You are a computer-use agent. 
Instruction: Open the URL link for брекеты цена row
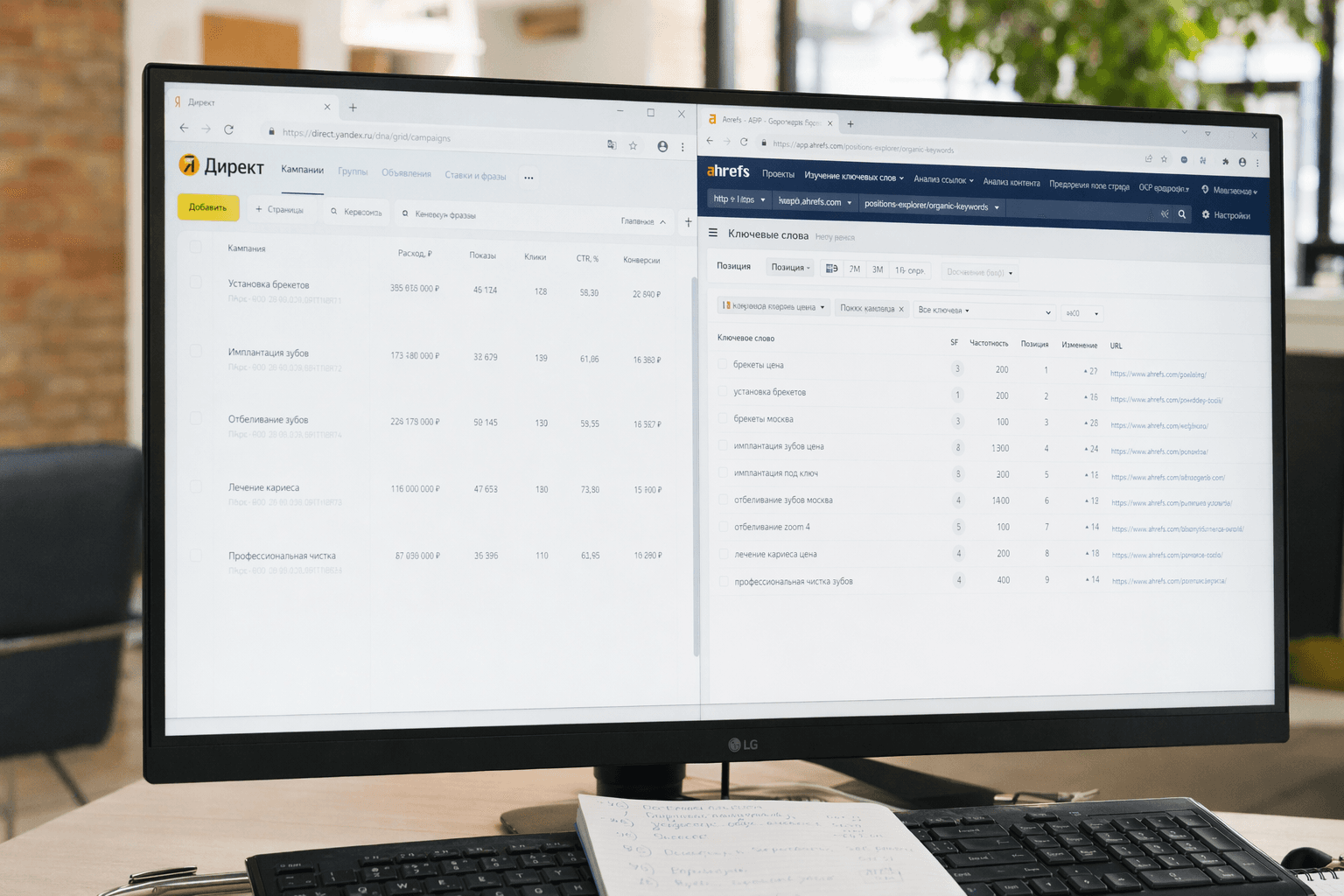1158,374
